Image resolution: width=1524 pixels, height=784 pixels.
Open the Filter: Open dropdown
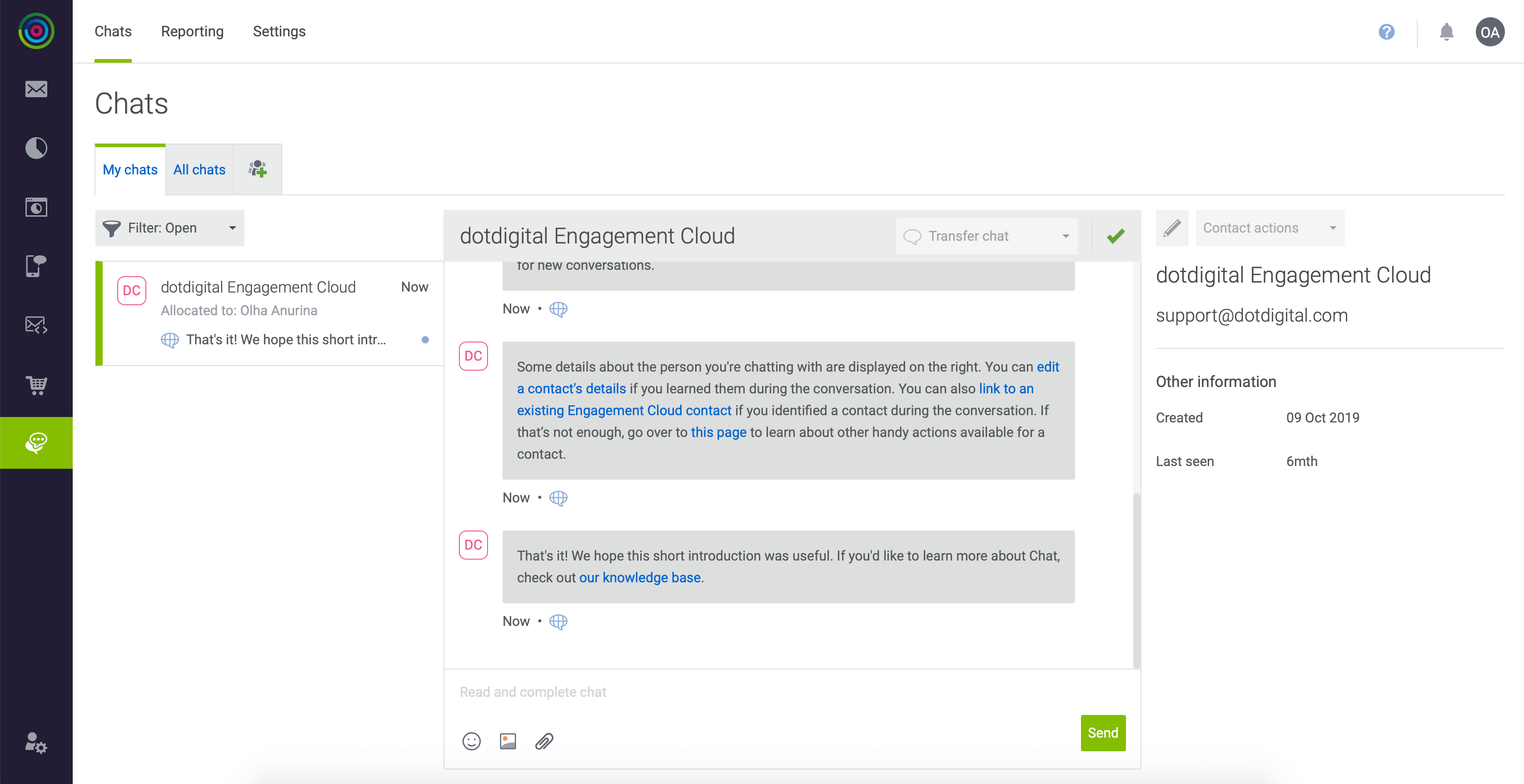click(170, 228)
